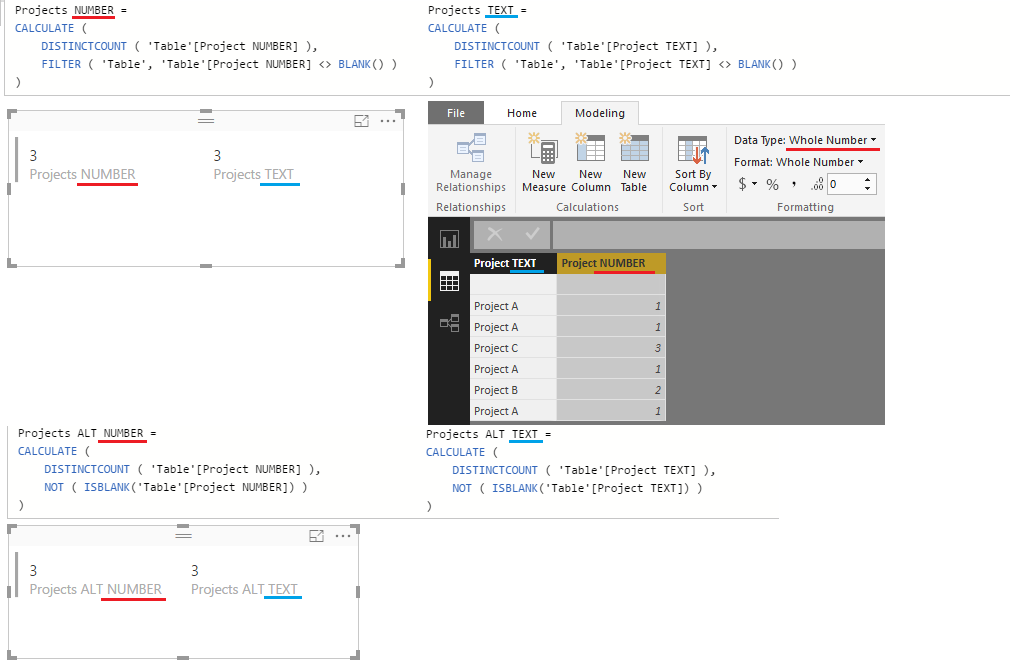Click the Projects ALT NUMBER card label
The width and height of the screenshot is (1010, 667).
tap(95, 589)
